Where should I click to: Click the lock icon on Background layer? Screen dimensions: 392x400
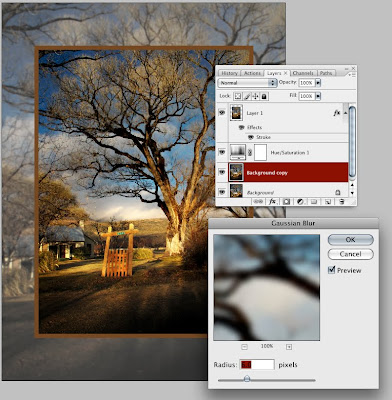[337, 193]
